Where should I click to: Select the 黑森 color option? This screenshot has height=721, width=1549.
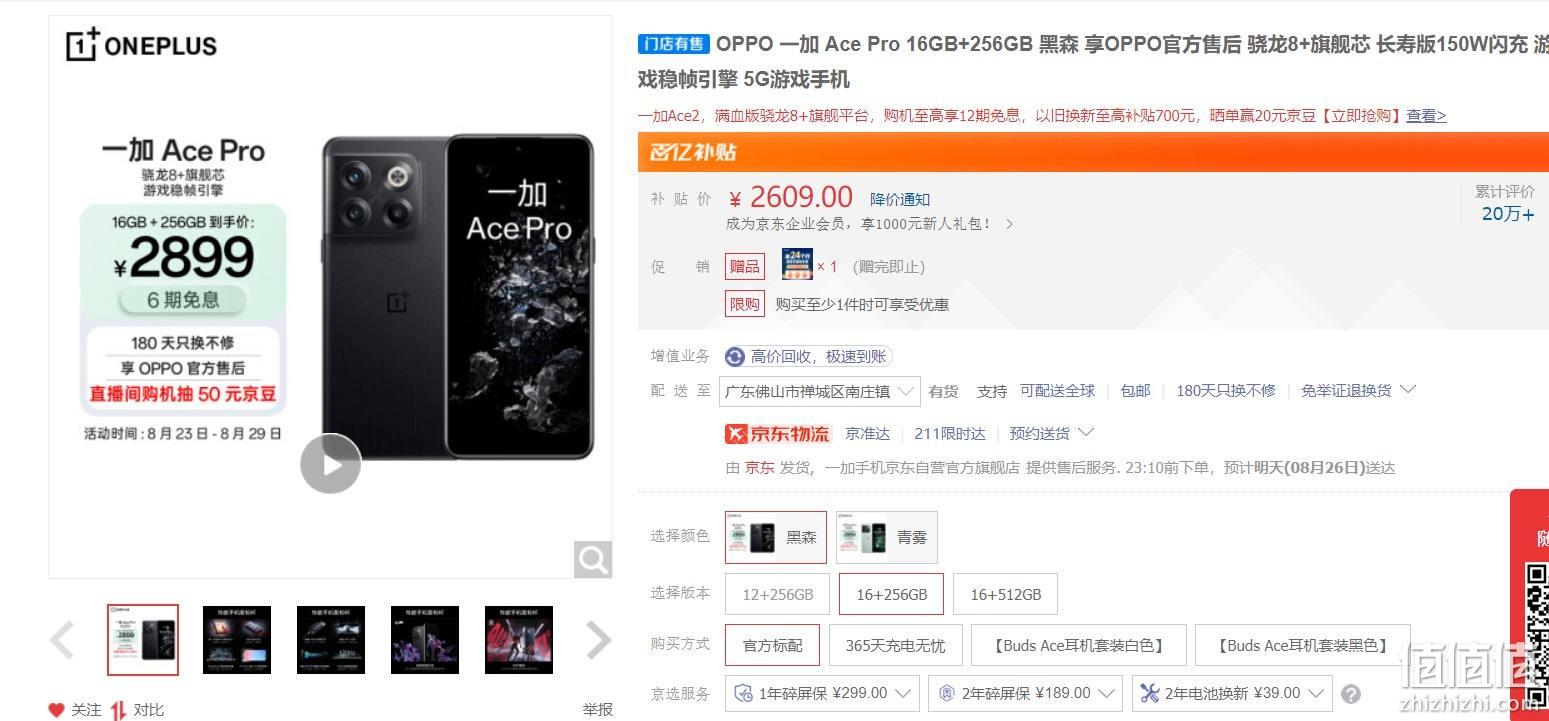pos(776,538)
